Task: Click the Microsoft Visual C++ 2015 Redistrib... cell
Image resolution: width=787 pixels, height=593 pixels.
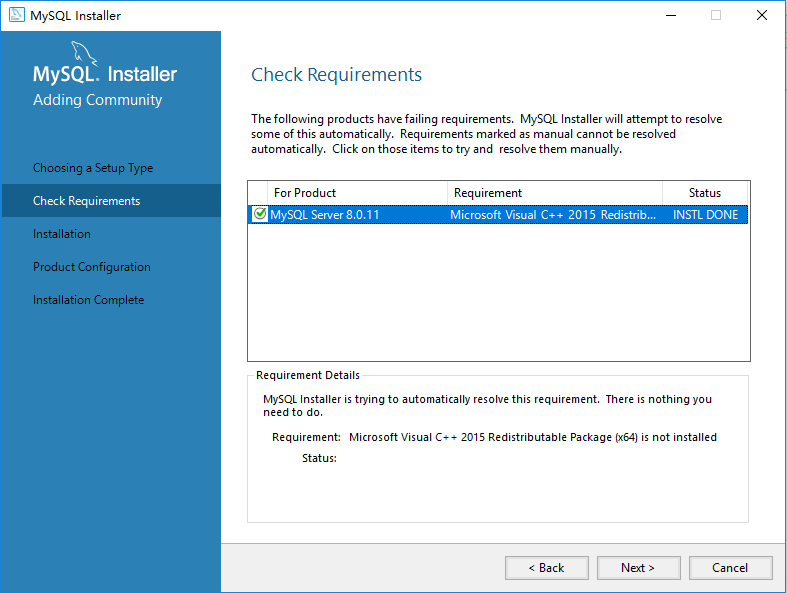Action: 553,214
